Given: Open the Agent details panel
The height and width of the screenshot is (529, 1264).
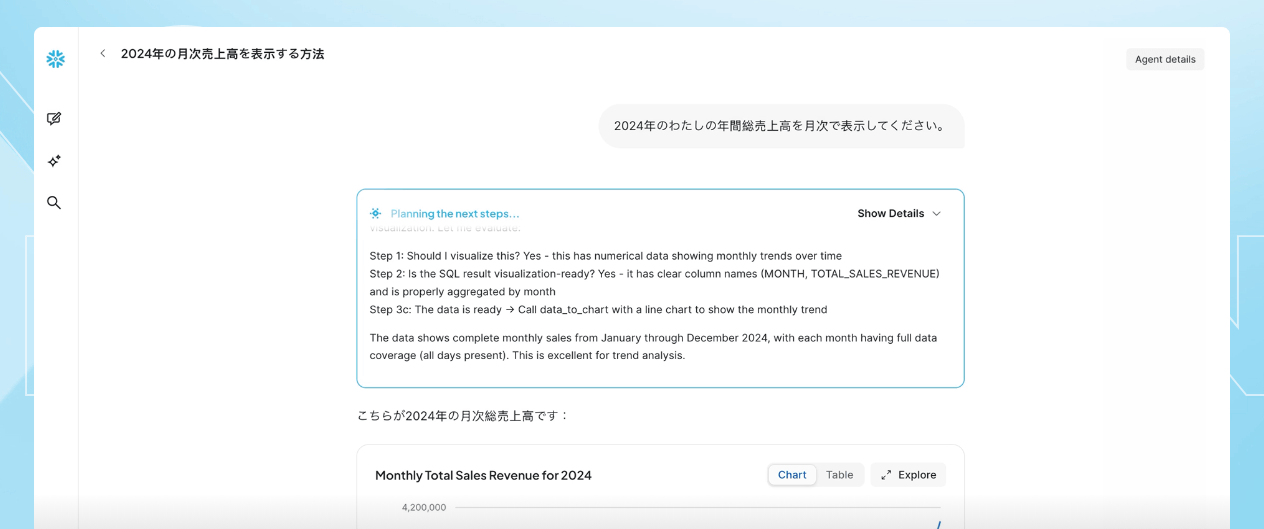Looking at the screenshot, I should [x=1164, y=59].
